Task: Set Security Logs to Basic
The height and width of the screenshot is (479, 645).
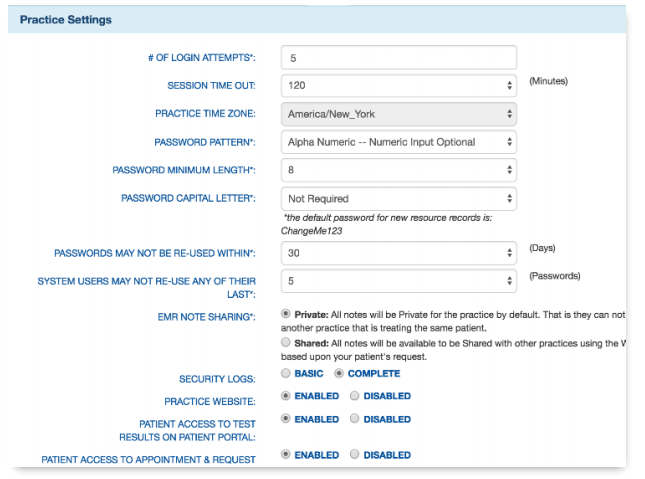Action: [286, 373]
